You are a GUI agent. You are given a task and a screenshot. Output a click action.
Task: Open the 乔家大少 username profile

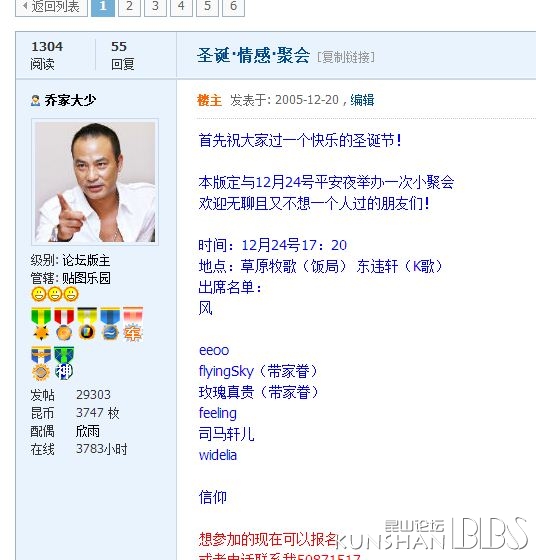pyautogui.click(x=70, y=100)
